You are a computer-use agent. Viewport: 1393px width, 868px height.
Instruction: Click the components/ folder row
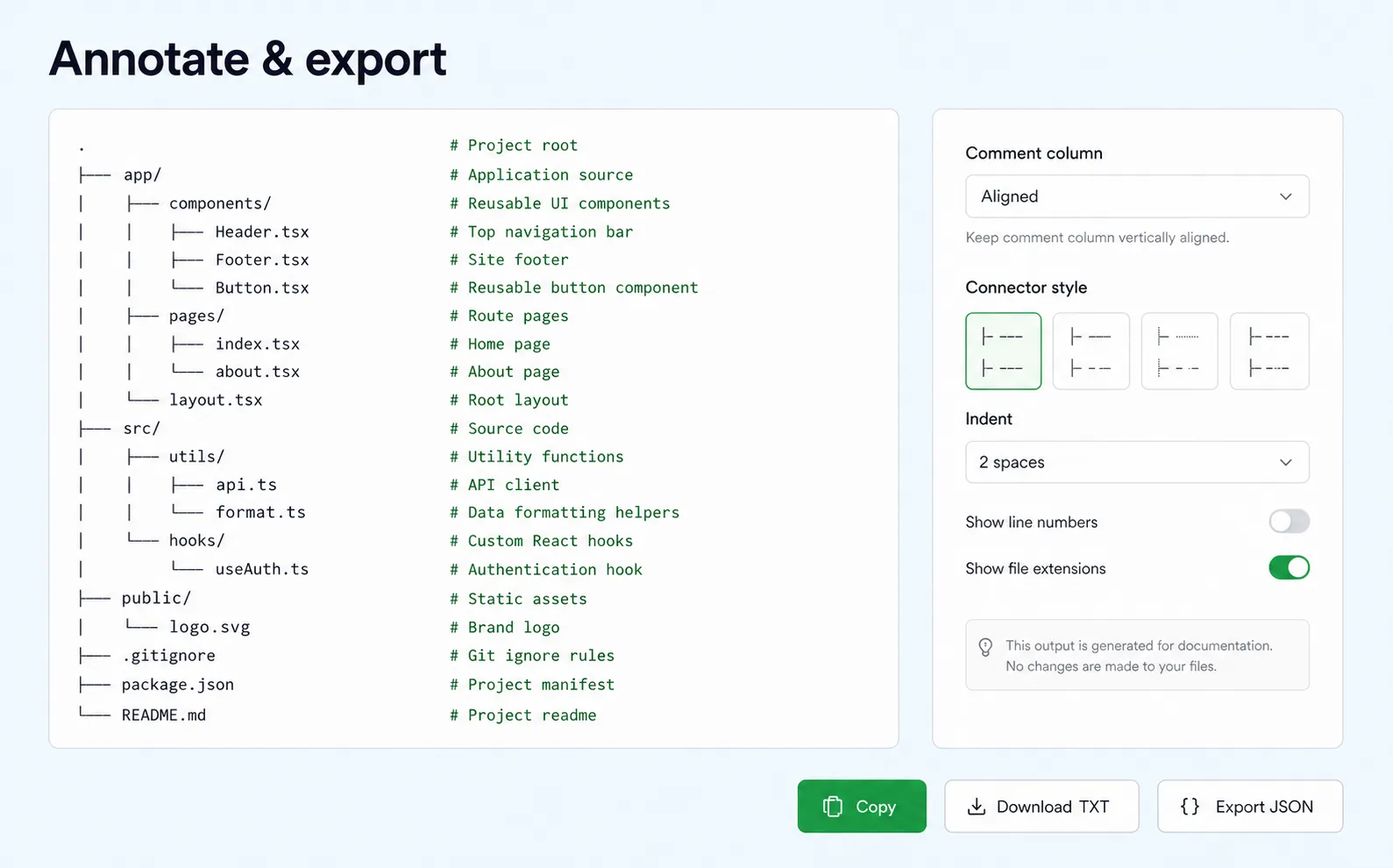pos(220,203)
